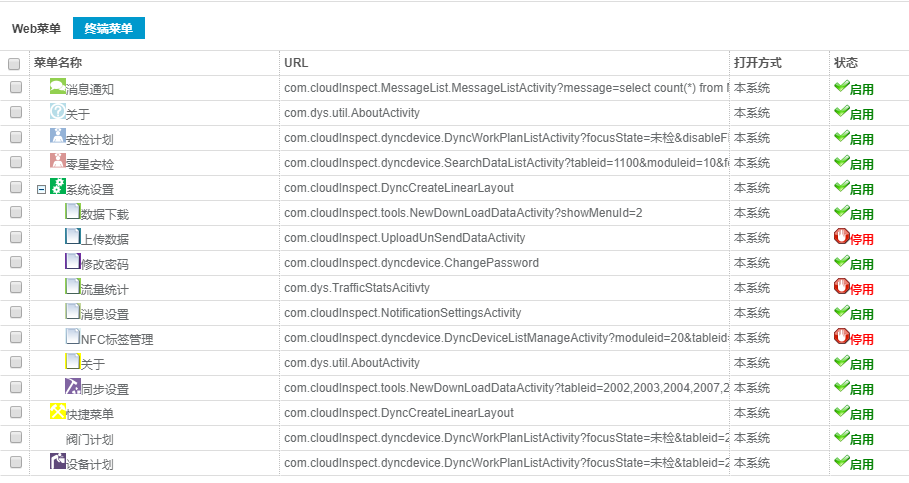Toggle the select-all checkbox in header
The width and height of the screenshot is (909, 483).
[x=14, y=64]
